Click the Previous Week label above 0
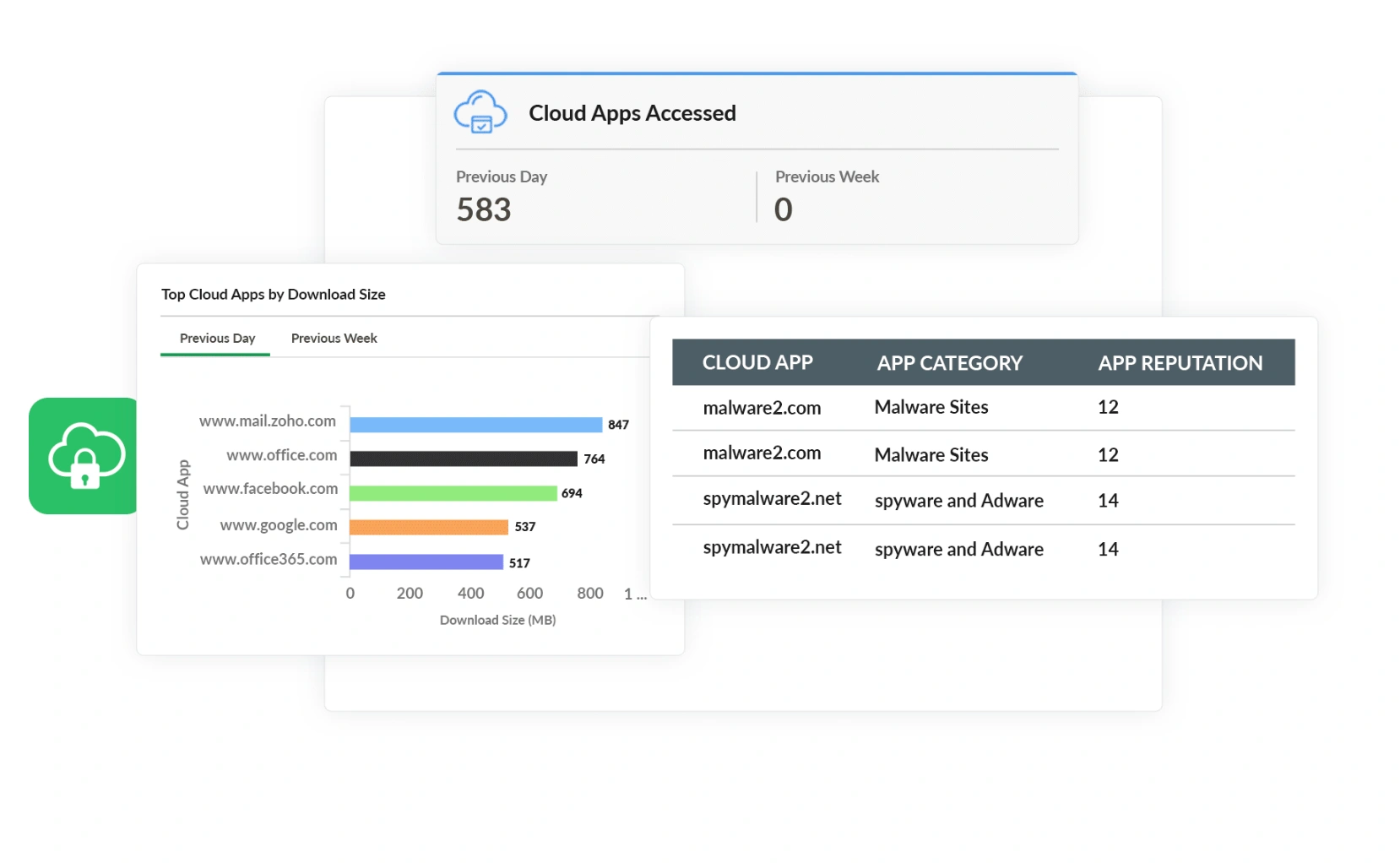 pyautogui.click(x=827, y=176)
